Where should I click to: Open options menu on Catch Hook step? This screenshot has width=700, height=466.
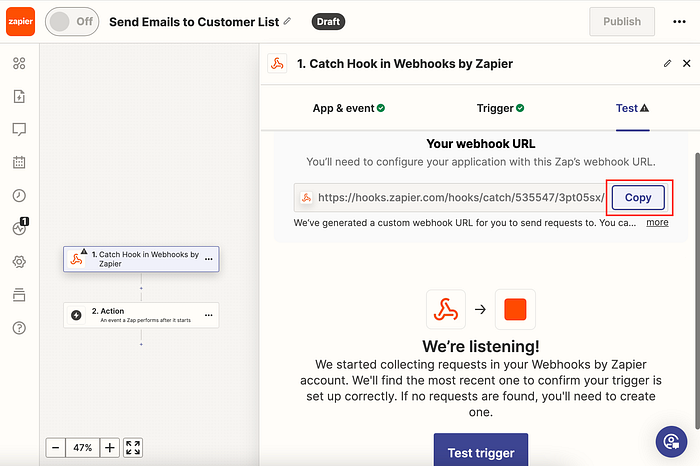[x=208, y=259]
